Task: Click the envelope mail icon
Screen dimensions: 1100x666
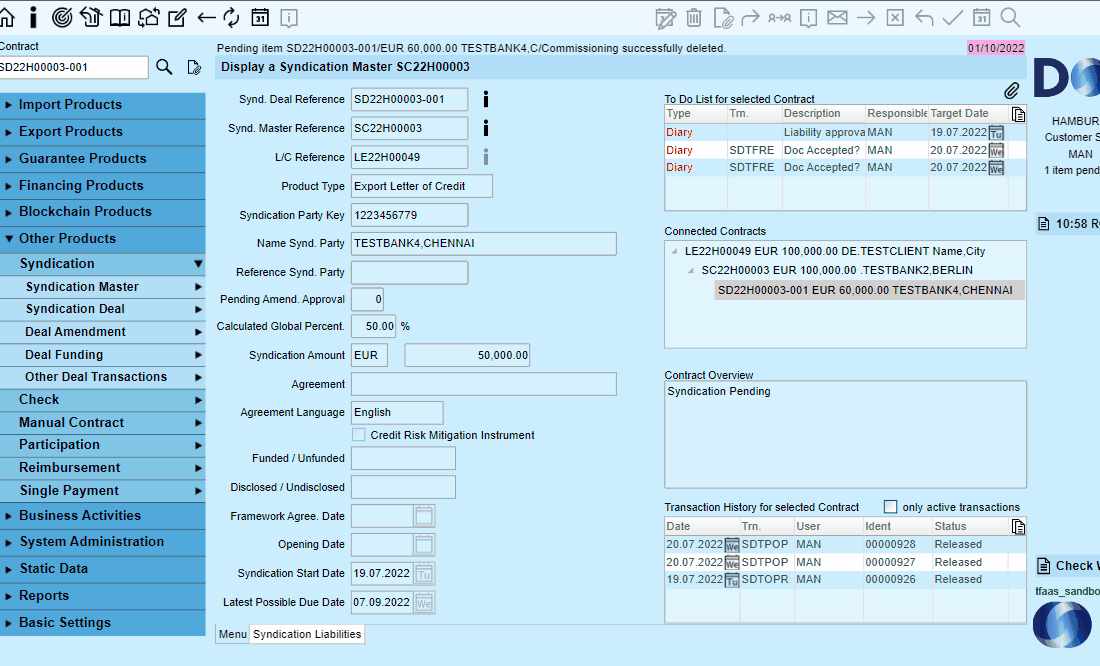Action: coord(837,18)
